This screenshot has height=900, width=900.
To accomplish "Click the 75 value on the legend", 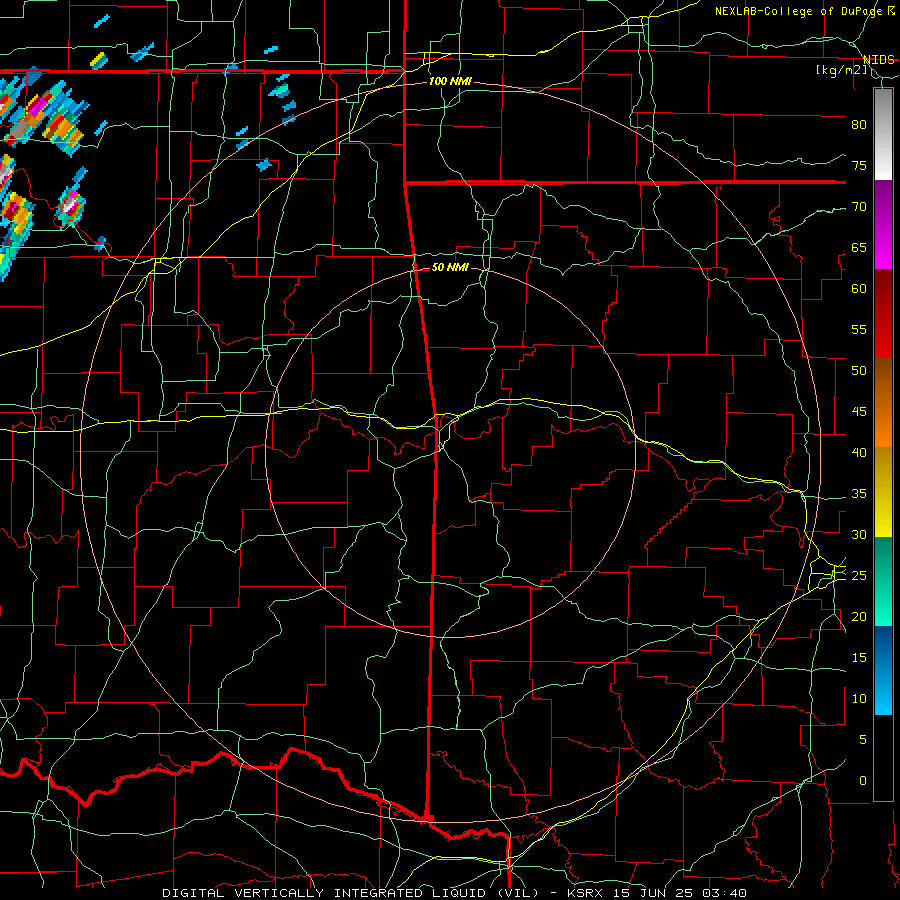I will coord(859,165).
